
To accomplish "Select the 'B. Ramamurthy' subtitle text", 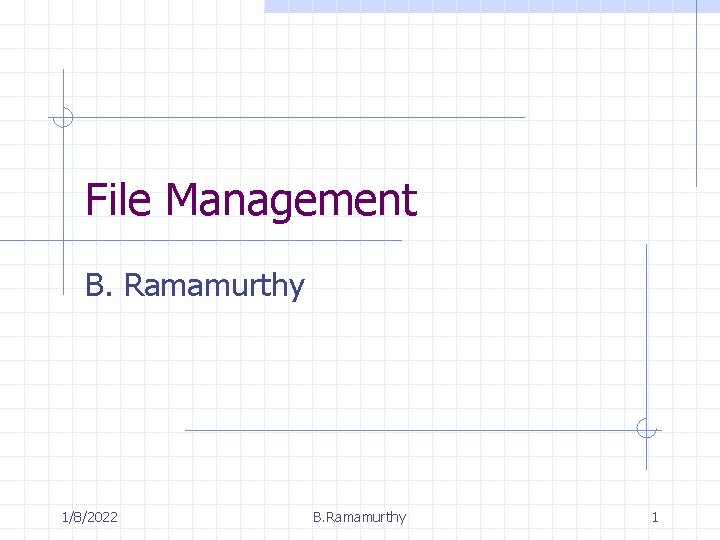I will point(195,286).
